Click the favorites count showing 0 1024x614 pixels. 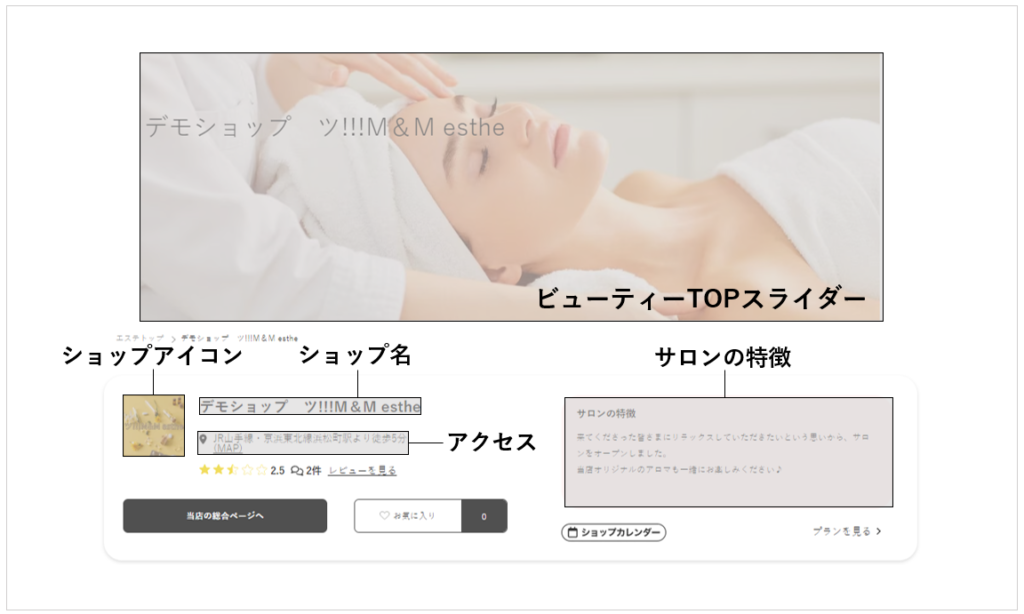tap(484, 516)
